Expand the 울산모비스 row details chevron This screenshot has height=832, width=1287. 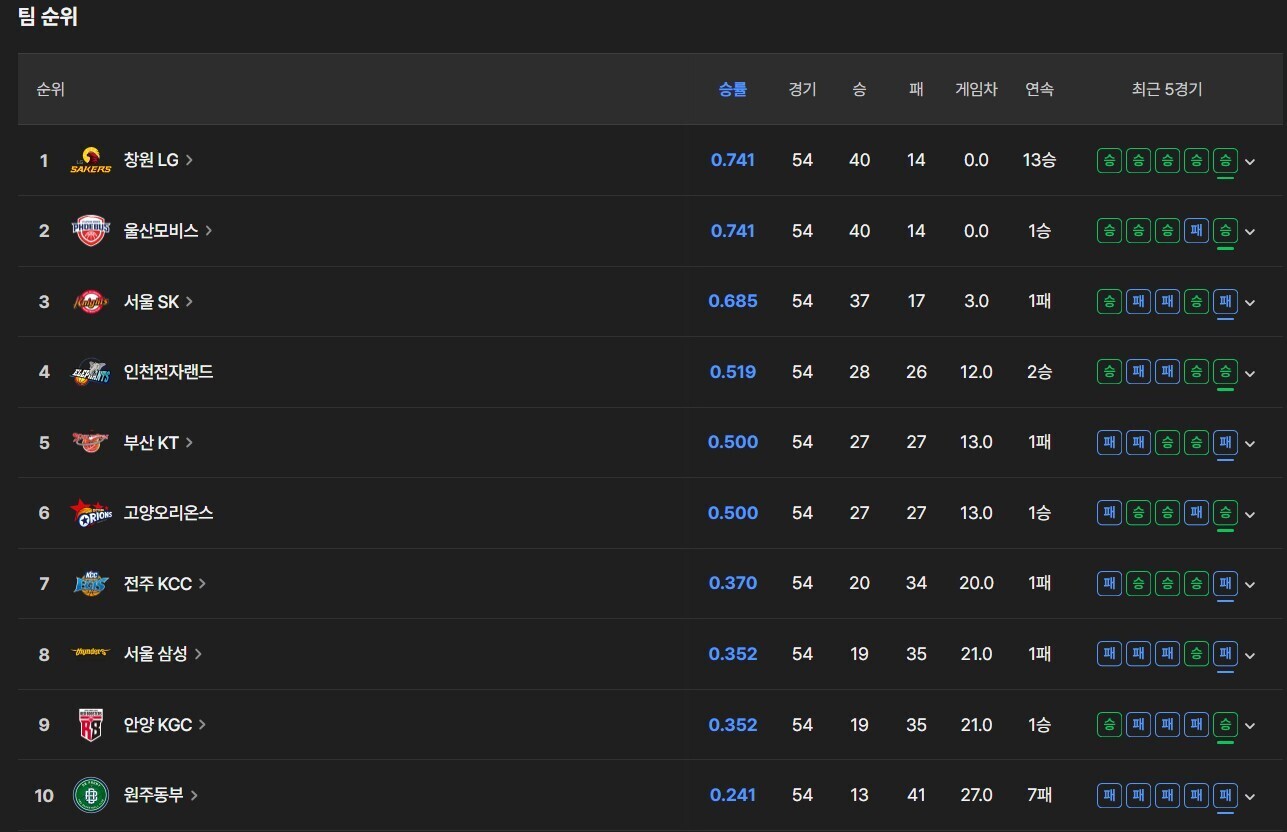(x=1250, y=232)
